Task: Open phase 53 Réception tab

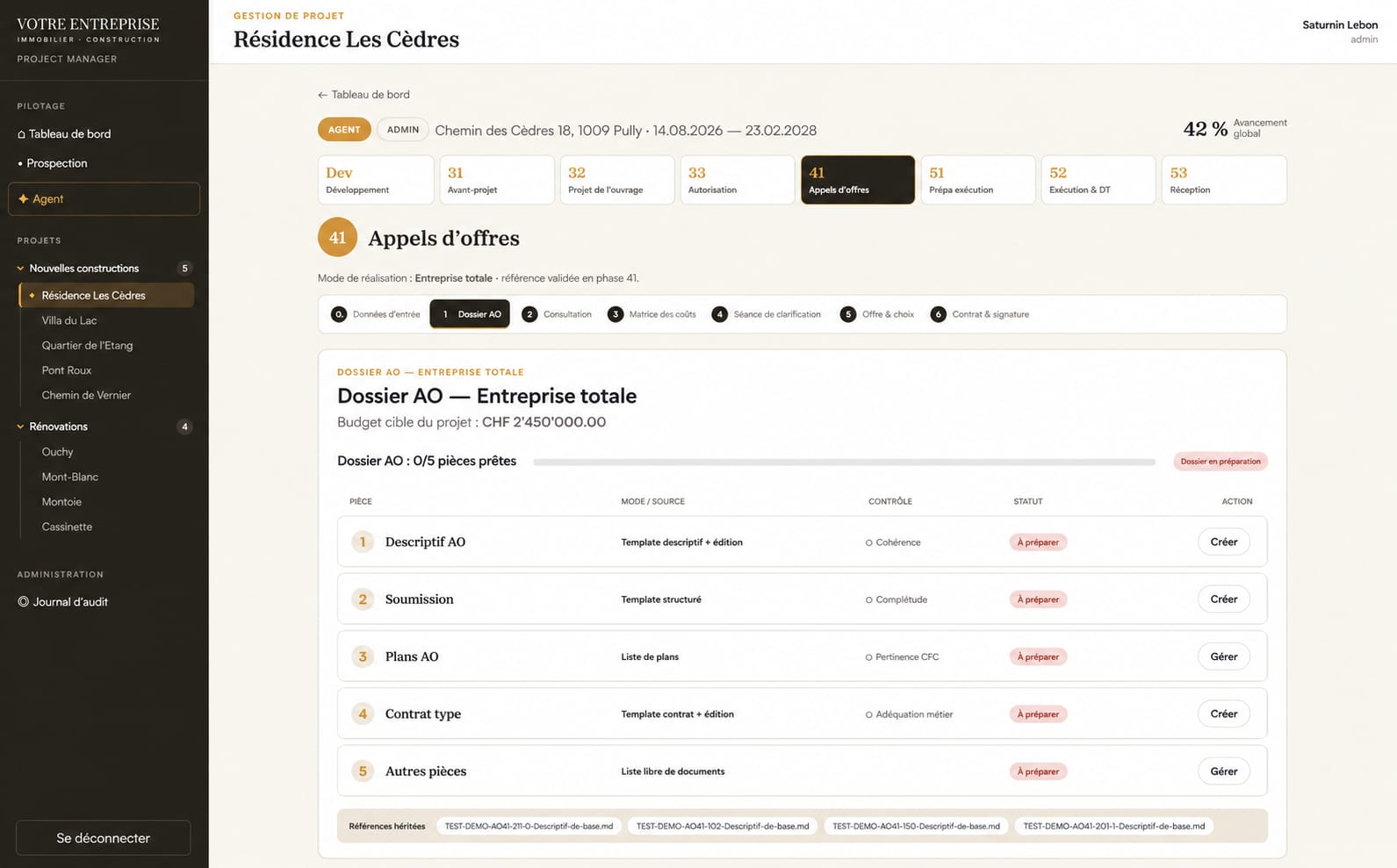Action: tap(1224, 180)
